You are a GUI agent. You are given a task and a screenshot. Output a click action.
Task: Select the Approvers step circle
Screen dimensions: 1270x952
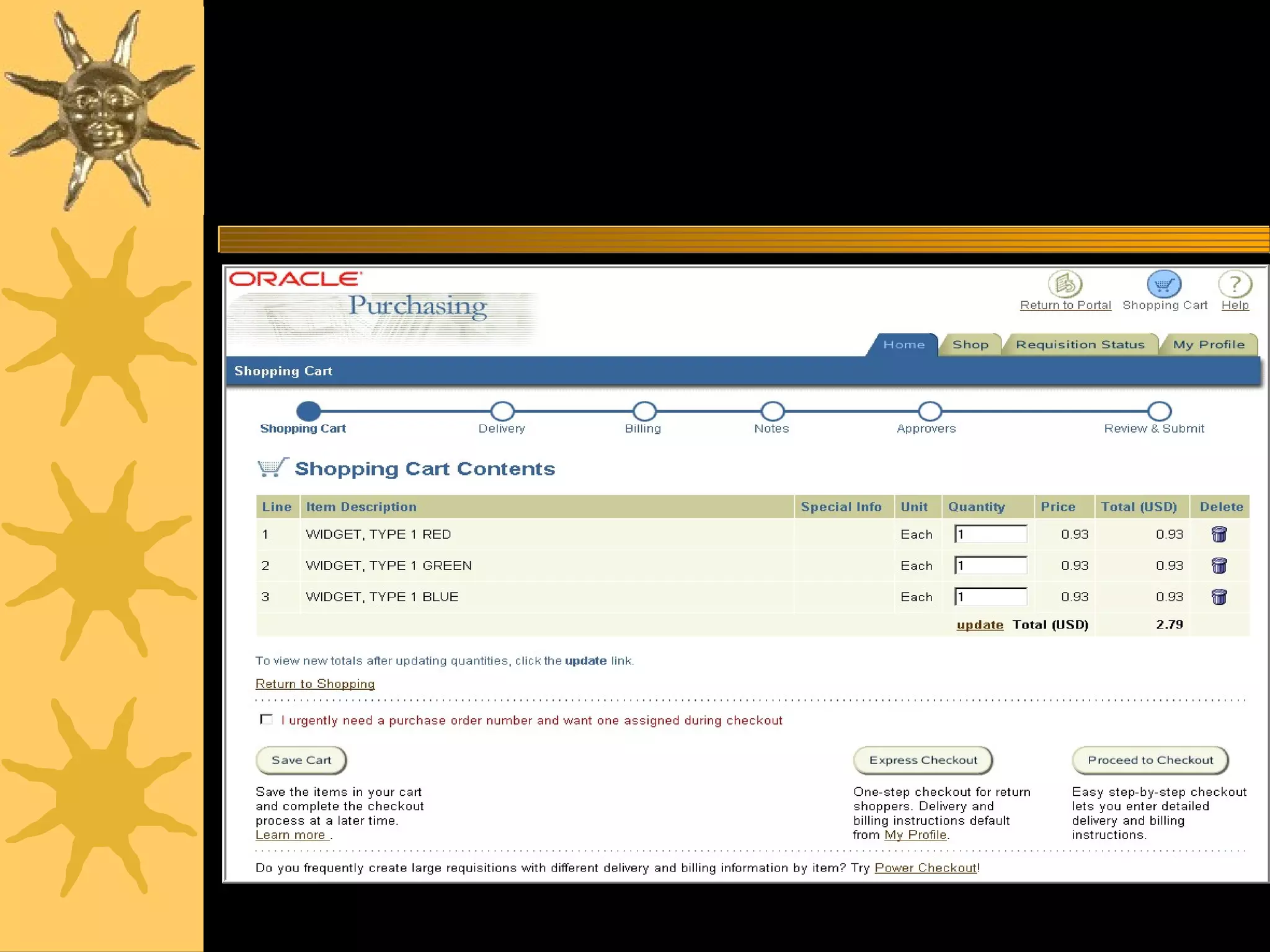coord(930,411)
